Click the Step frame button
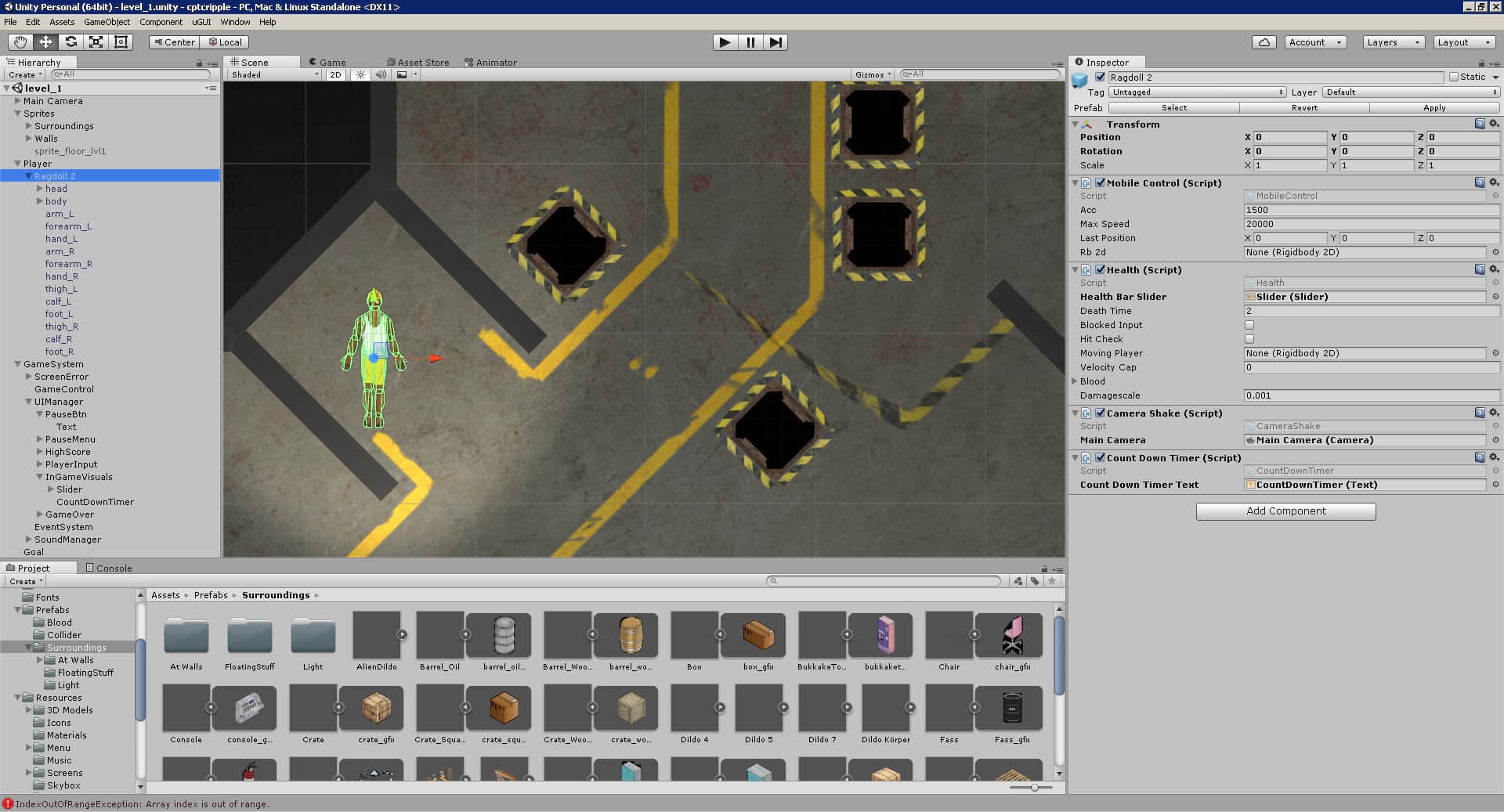This screenshot has width=1504, height=812. click(x=775, y=42)
